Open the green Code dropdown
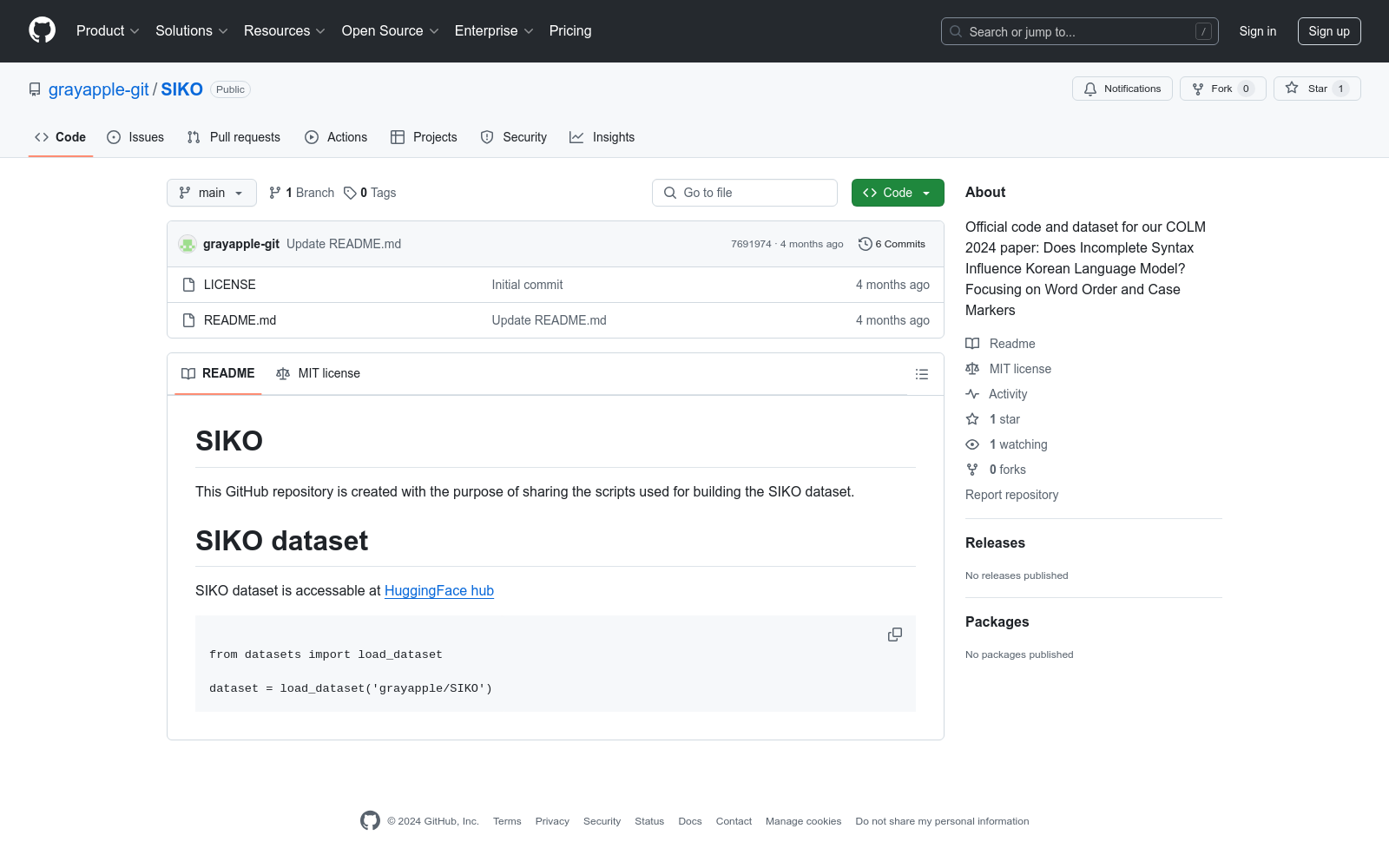Viewport: 1389px width, 868px height. (x=898, y=193)
